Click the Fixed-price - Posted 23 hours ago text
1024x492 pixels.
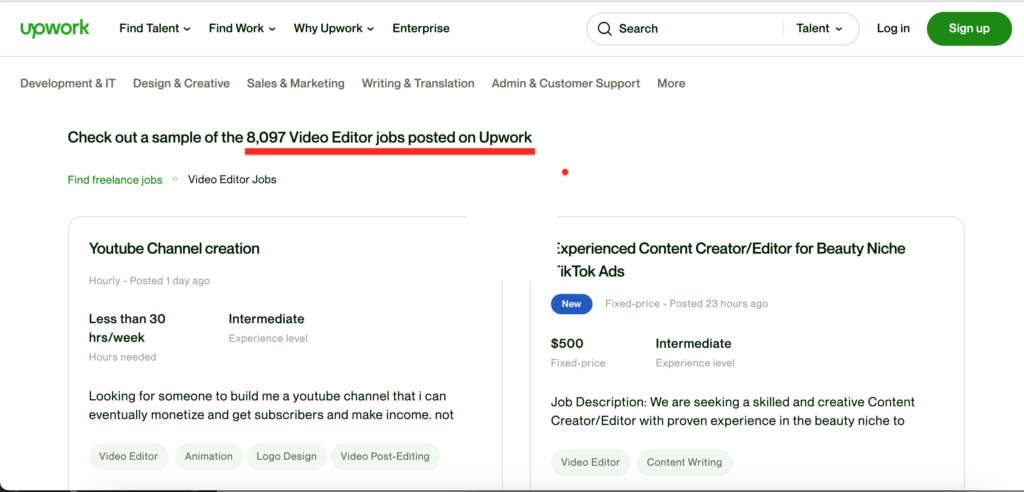686,304
